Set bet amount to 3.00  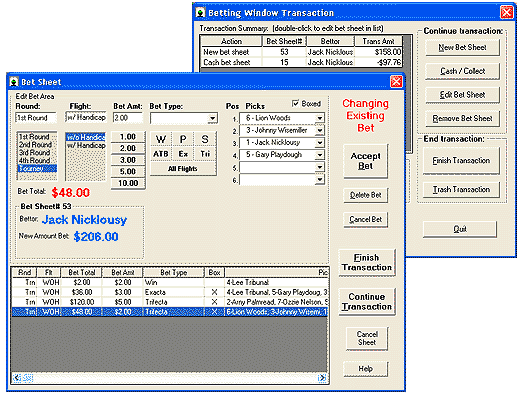128,160
